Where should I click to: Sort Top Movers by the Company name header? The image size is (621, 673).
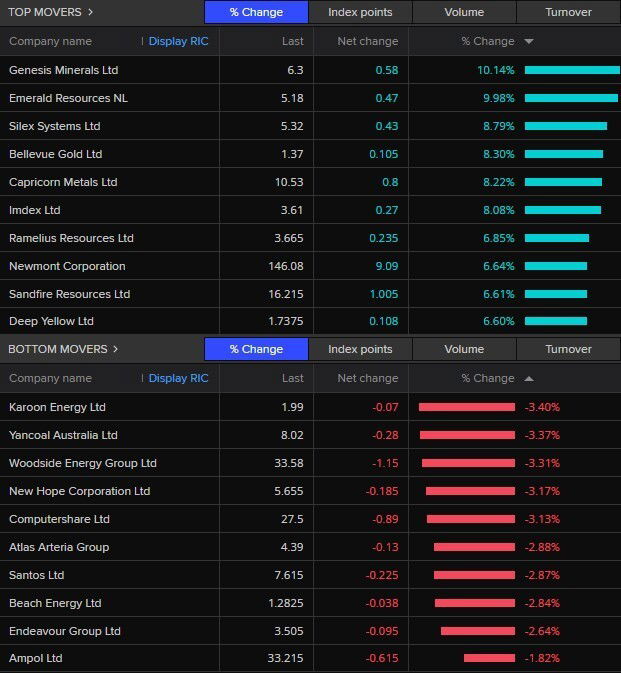click(50, 42)
